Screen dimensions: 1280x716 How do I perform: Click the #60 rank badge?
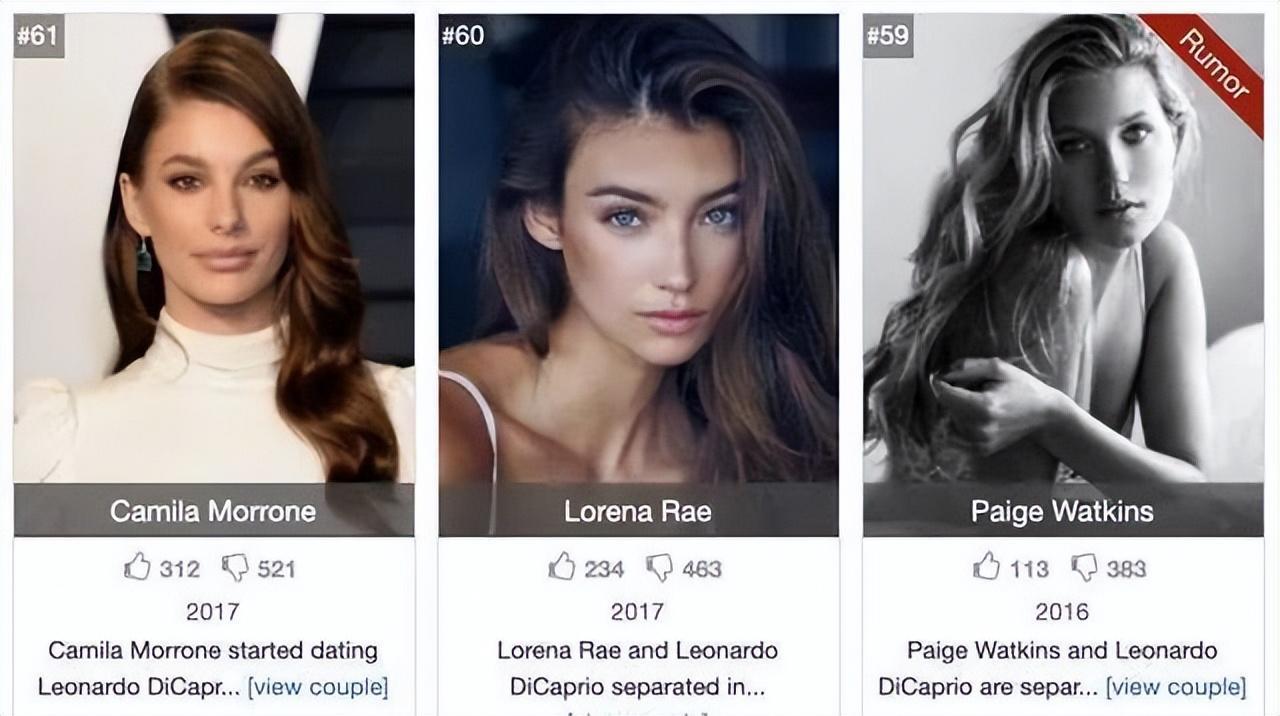pyautogui.click(x=463, y=36)
